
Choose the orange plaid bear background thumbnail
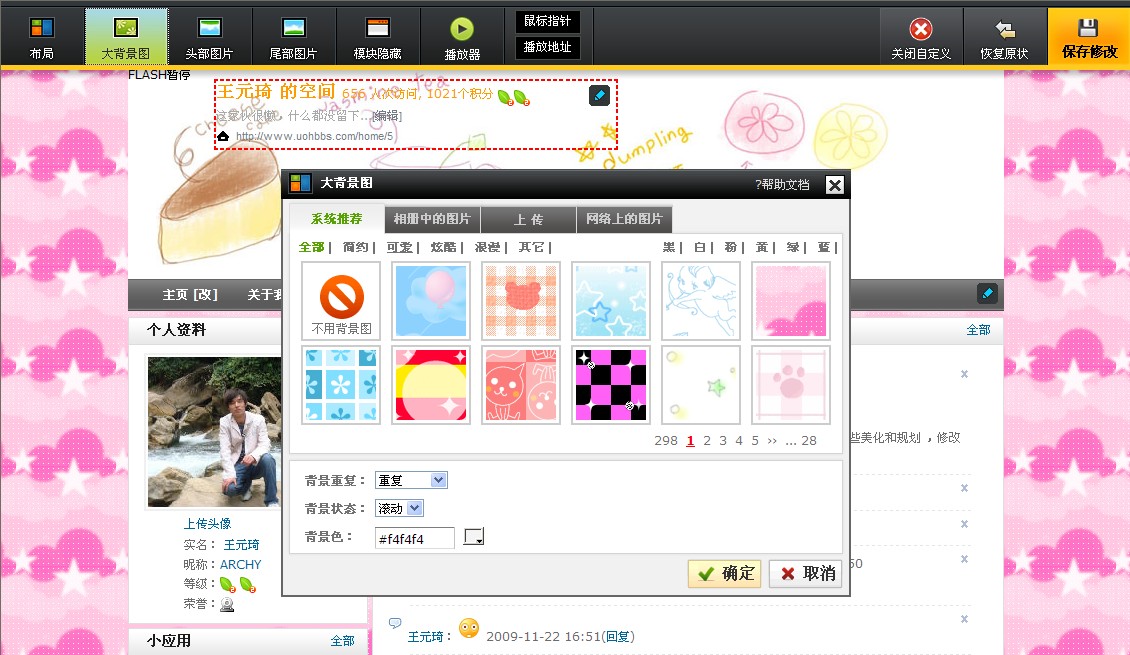click(521, 300)
